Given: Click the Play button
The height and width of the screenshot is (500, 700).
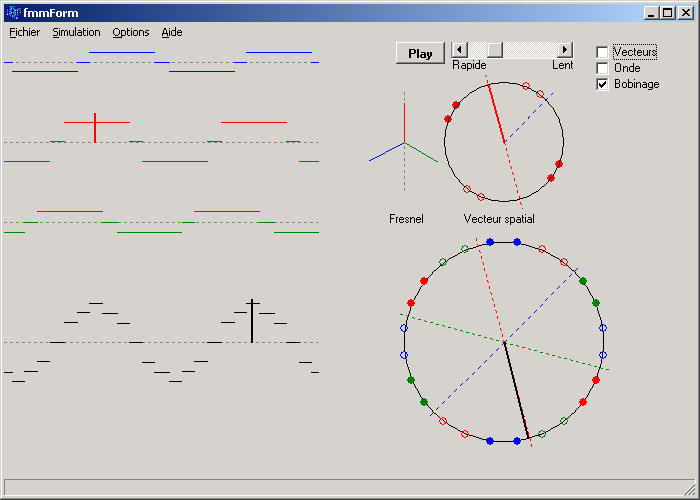Looking at the screenshot, I should pos(420,54).
